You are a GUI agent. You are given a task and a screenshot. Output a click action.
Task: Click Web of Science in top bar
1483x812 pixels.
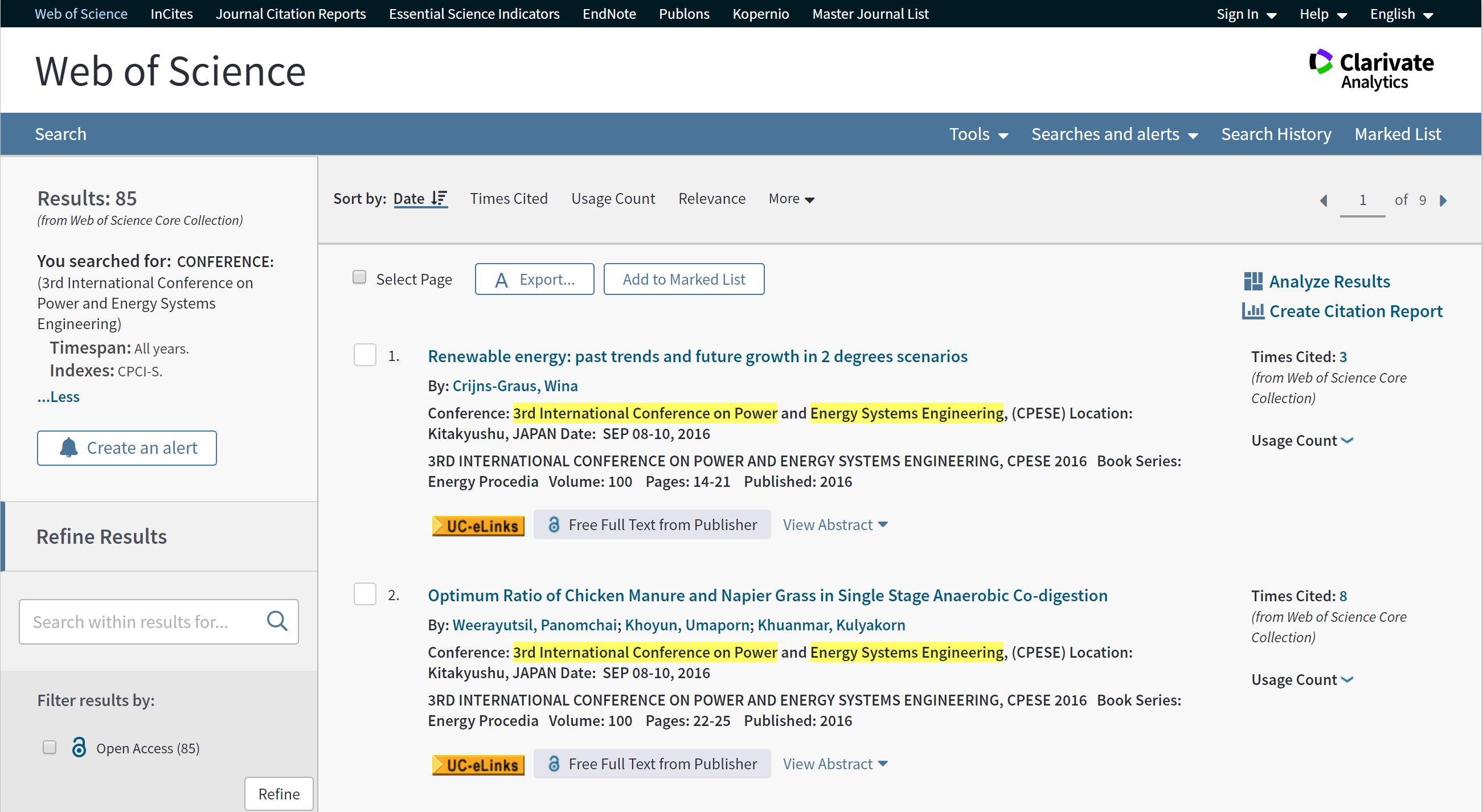pos(81,14)
